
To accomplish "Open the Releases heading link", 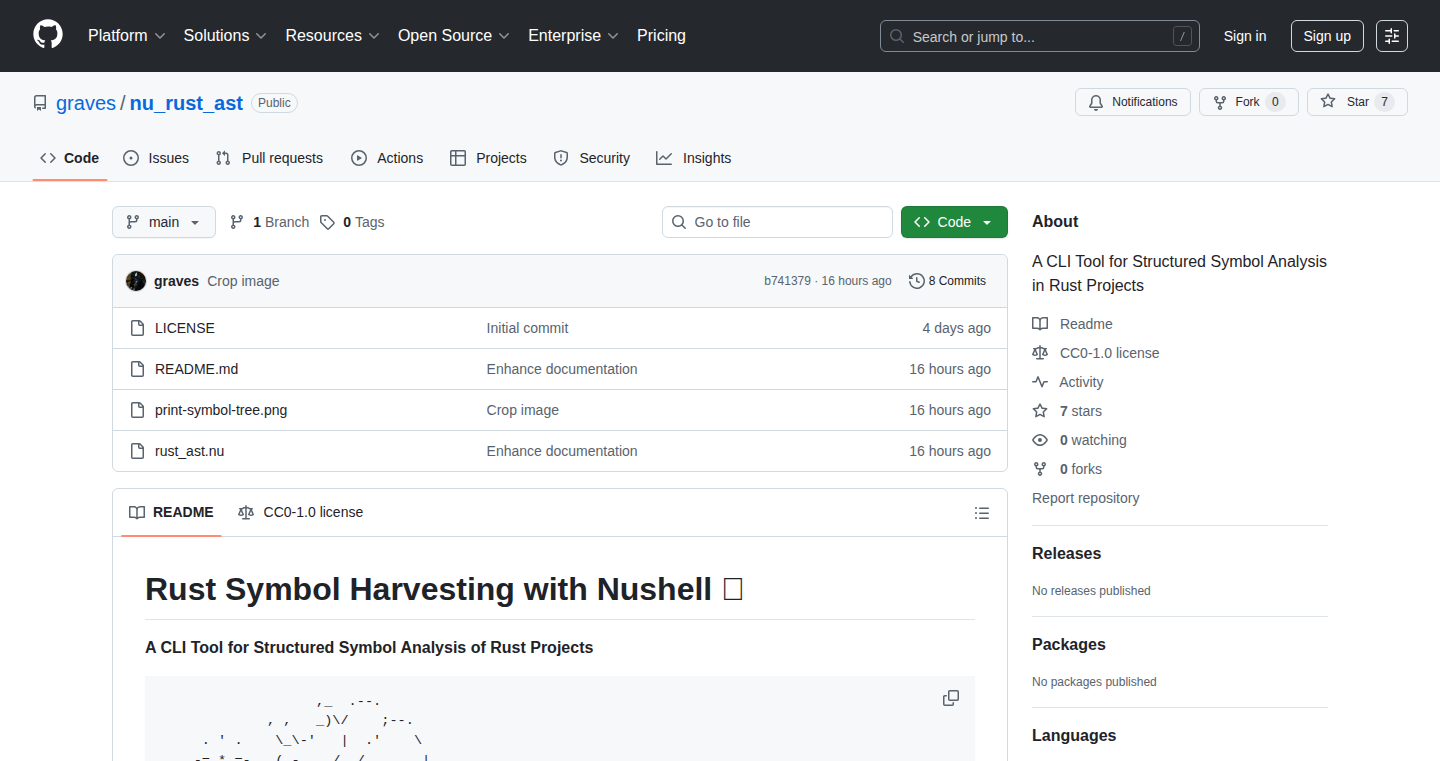I will 1067,553.
